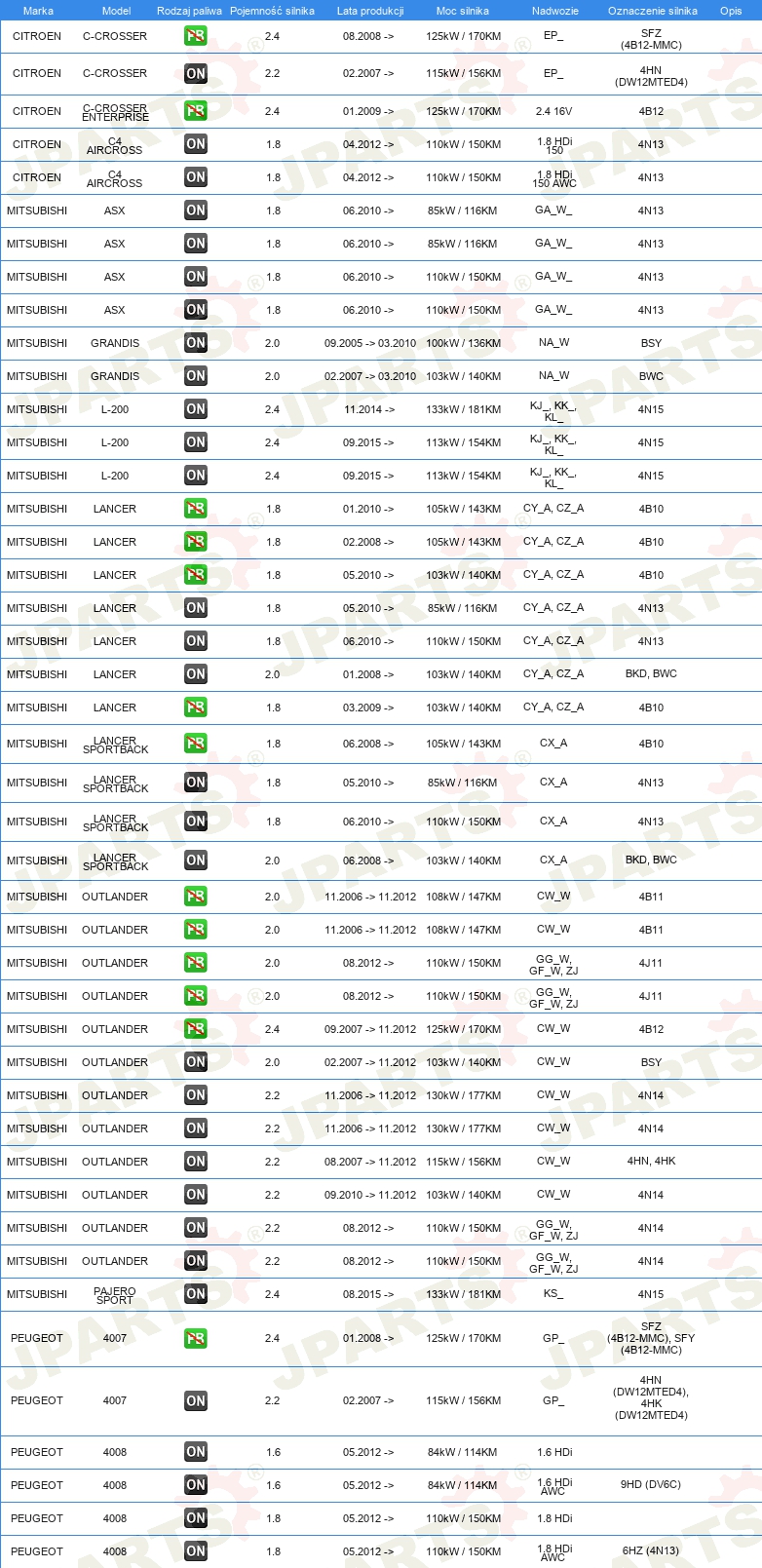Click diesel ON icon in Citroen C-Crosser 2.2 row
Viewport: 762px width, 1568px height.
pyautogui.click(x=196, y=73)
